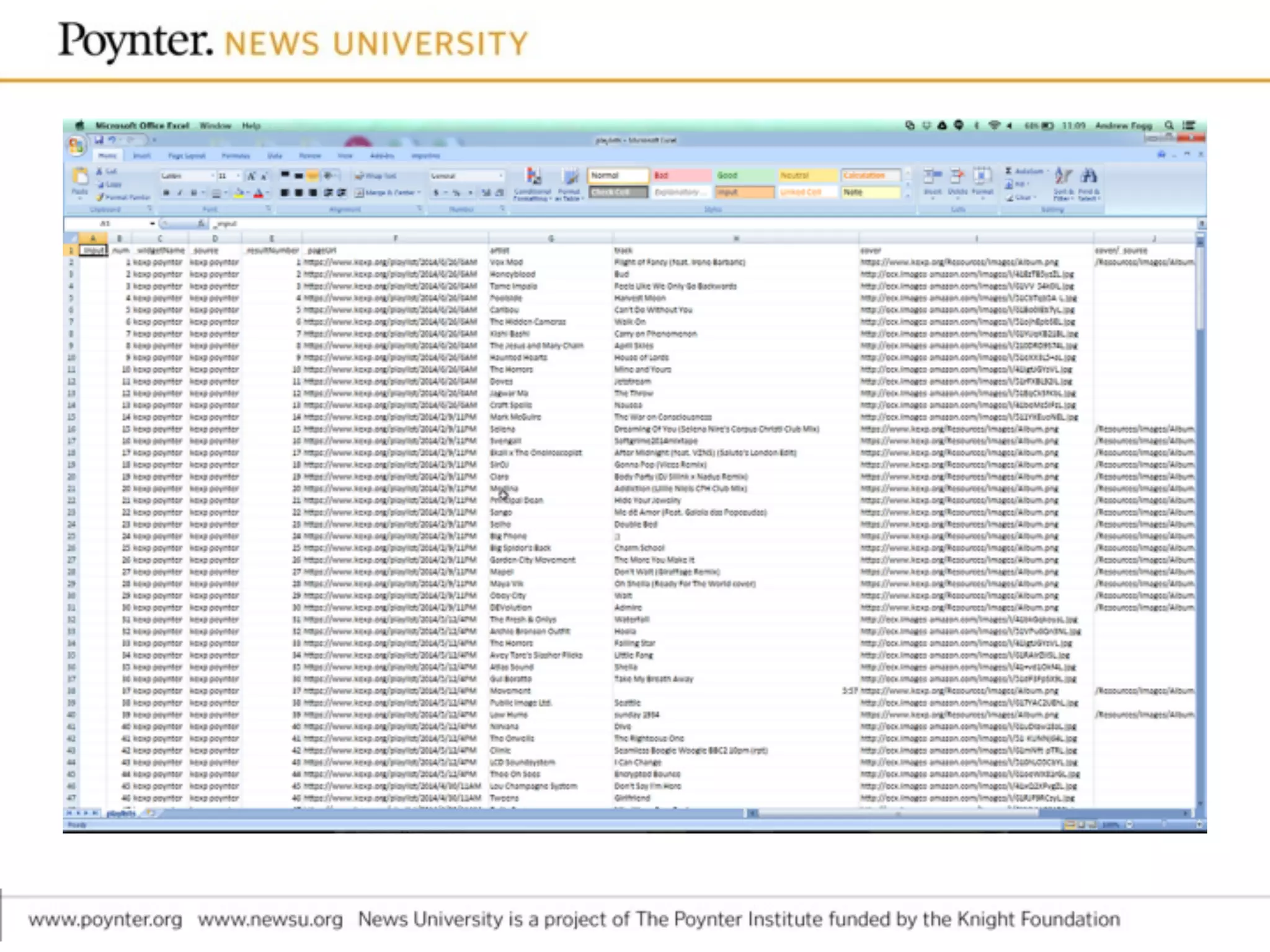Apply the Good cell style swatch
The height and width of the screenshot is (952, 1270).
744,175
